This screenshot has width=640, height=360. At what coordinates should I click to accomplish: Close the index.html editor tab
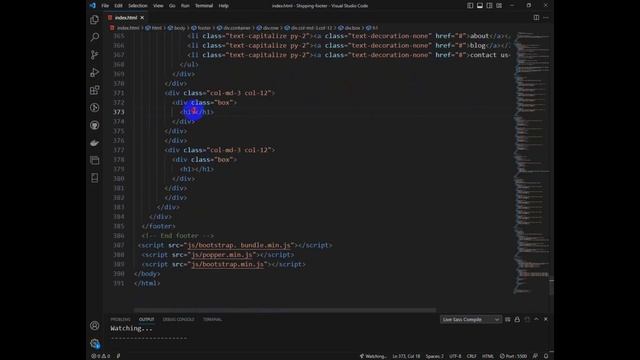[x=142, y=18]
